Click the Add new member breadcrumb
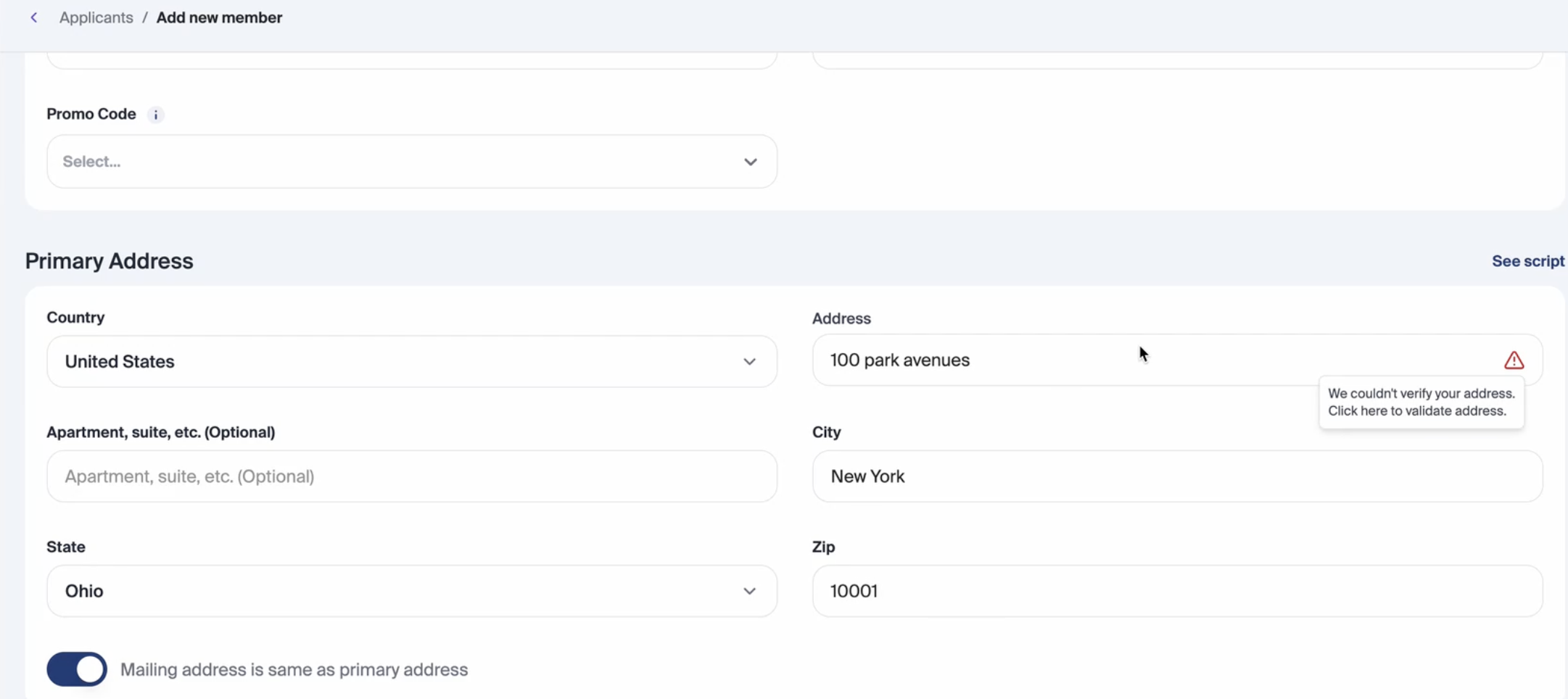Image resolution: width=1568 pixels, height=699 pixels. 219,17
